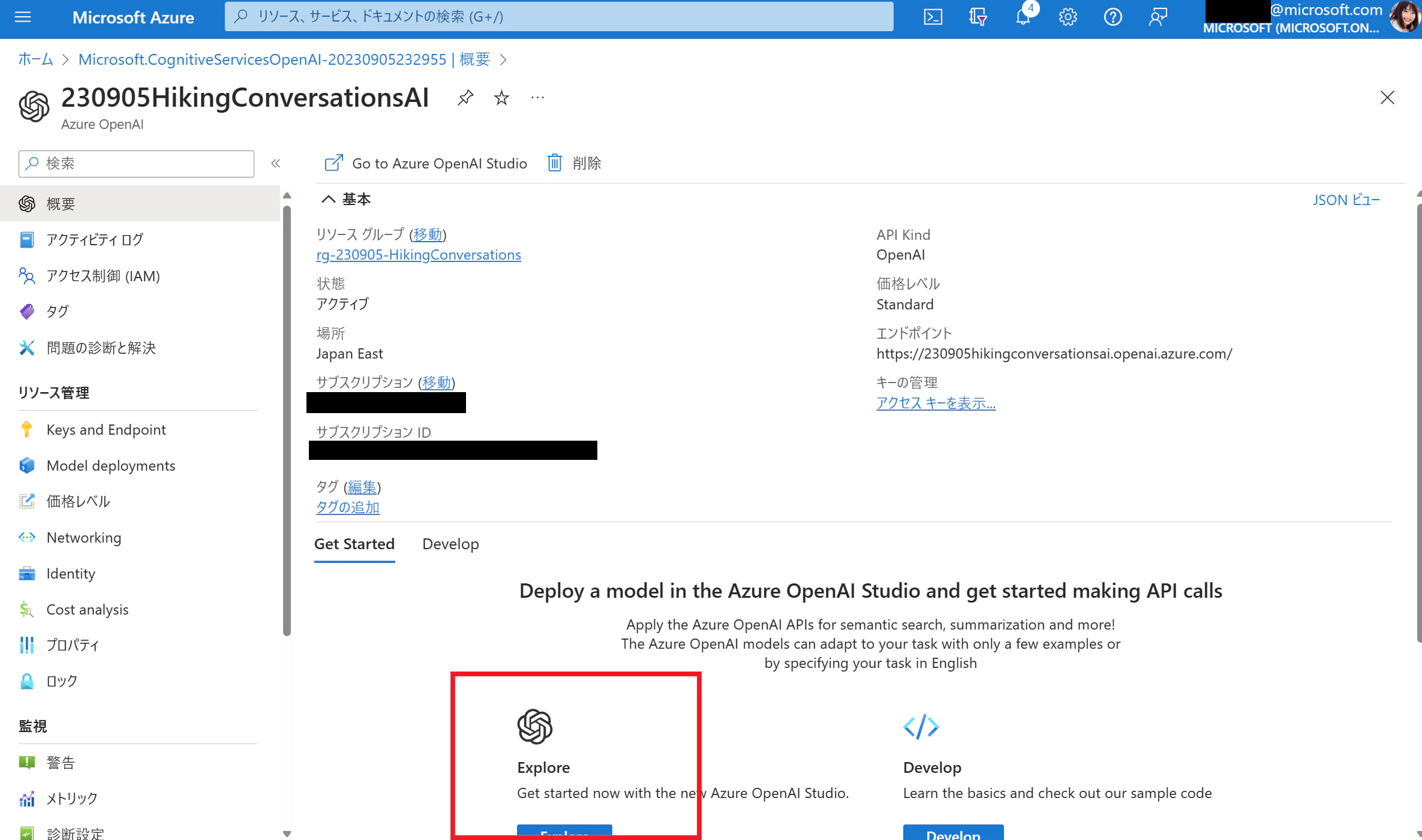The height and width of the screenshot is (840, 1422).
Task: Click the 削除 trash icon
Action: pyautogui.click(x=555, y=163)
